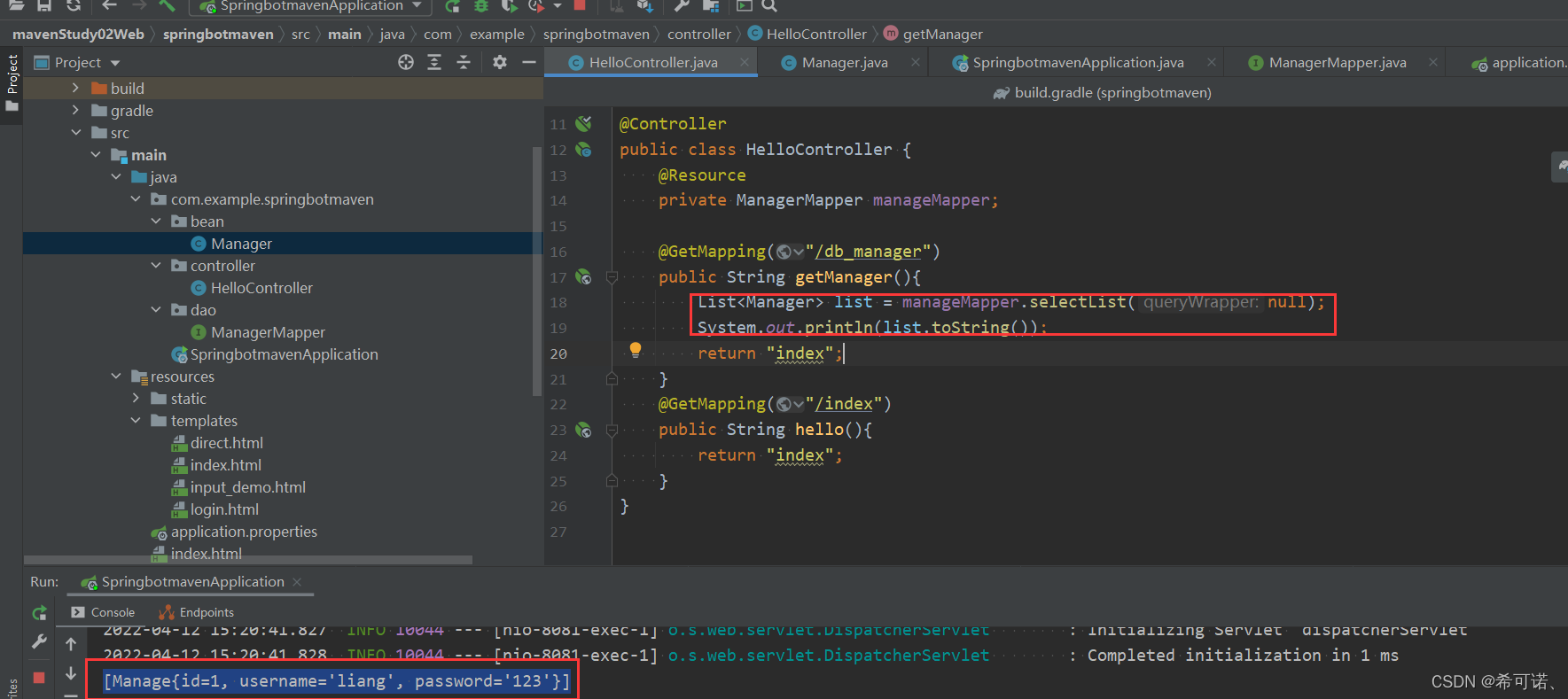1568x699 pixels.
Task: Click the project tree vertical scrollbar
Action: 536,270
